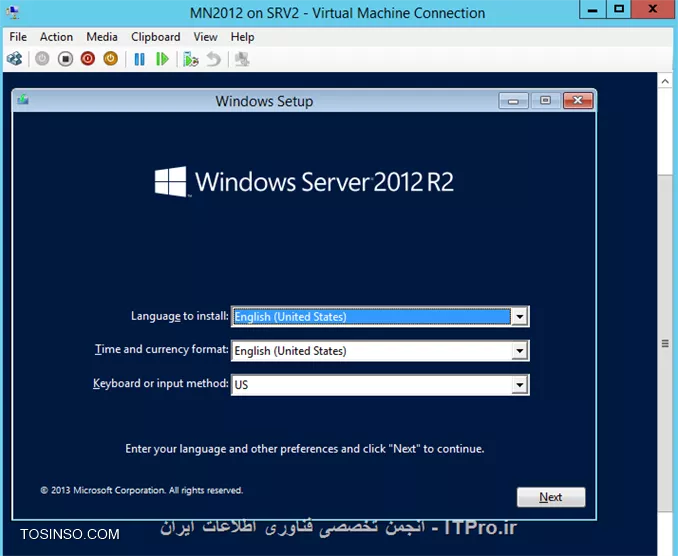
Task: Open the File menu
Action: (x=18, y=37)
